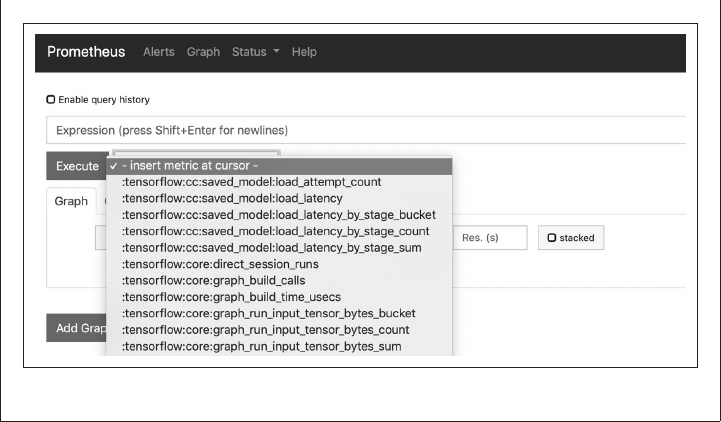Enable query history checkbox
721x422 pixels.
pyautogui.click(x=51, y=99)
